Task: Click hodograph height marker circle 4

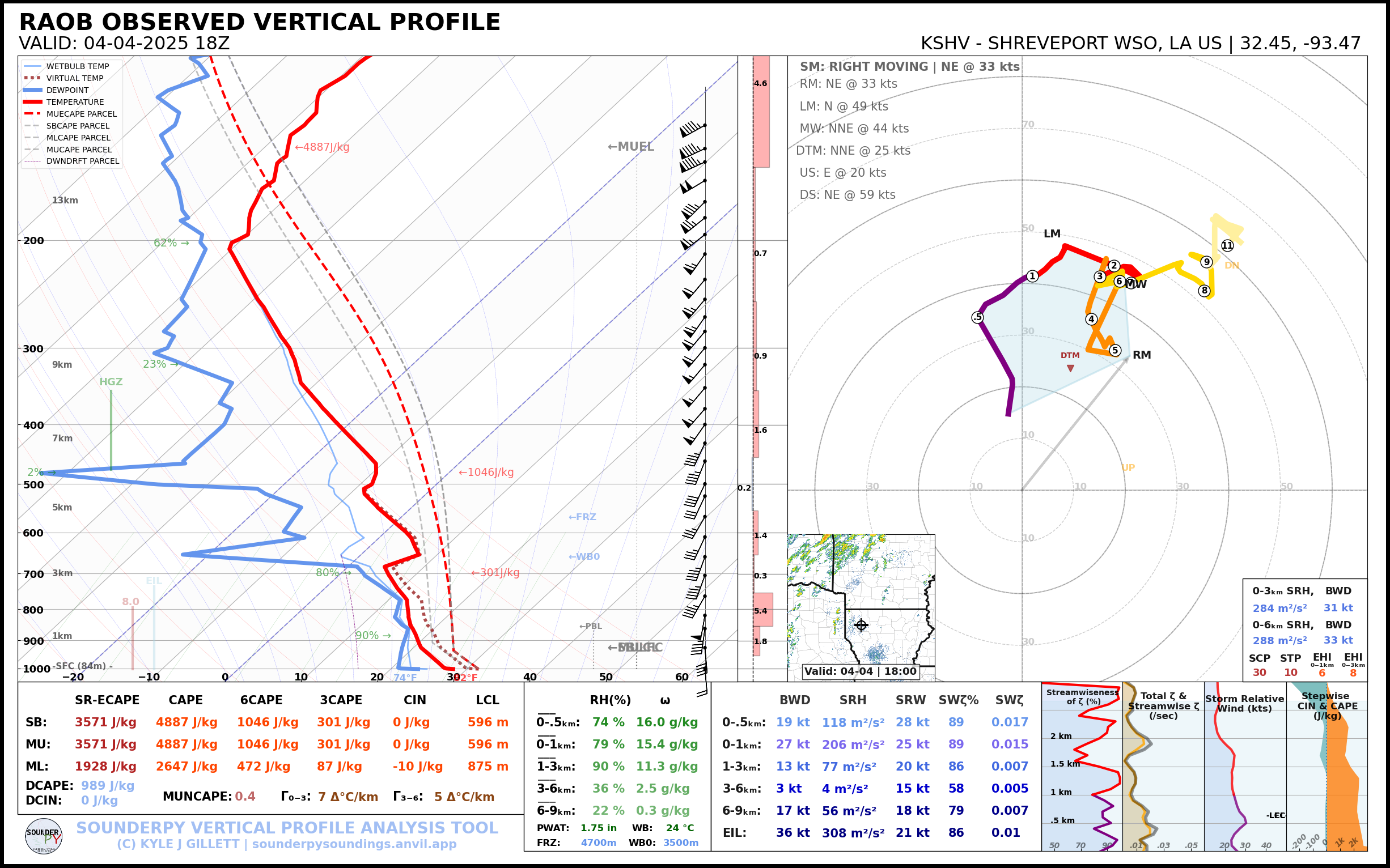Action: (1091, 319)
